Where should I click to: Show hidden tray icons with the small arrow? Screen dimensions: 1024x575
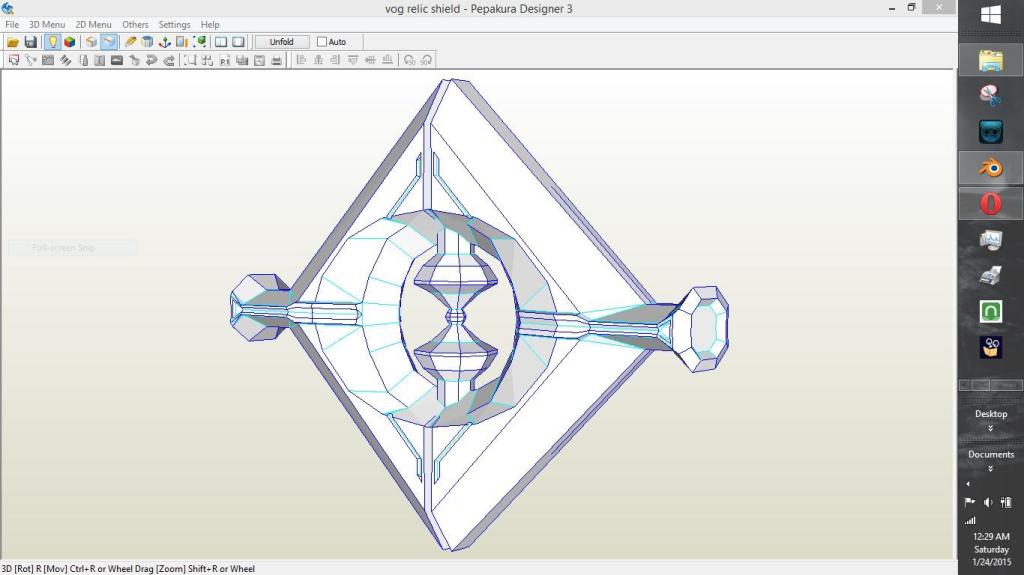click(968, 484)
